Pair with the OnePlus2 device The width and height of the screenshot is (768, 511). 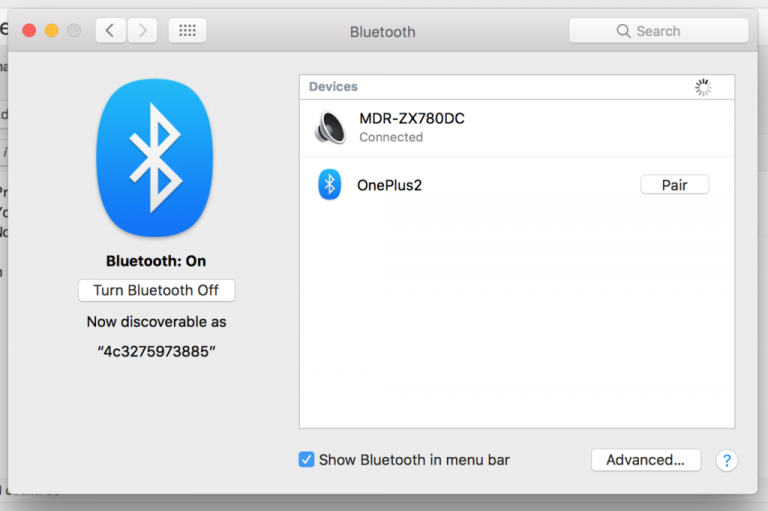[674, 185]
